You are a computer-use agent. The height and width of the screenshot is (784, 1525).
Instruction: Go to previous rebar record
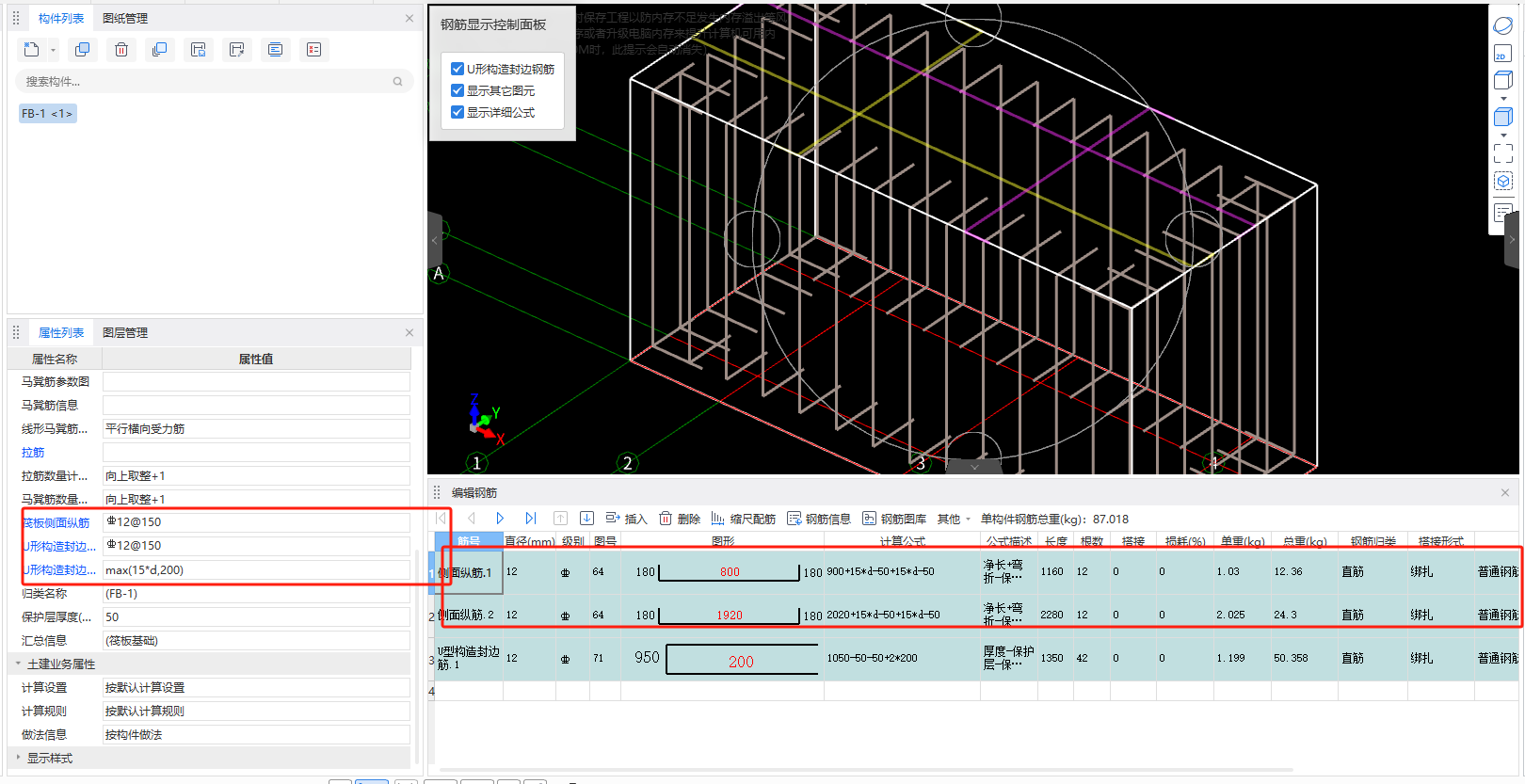point(472,519)
